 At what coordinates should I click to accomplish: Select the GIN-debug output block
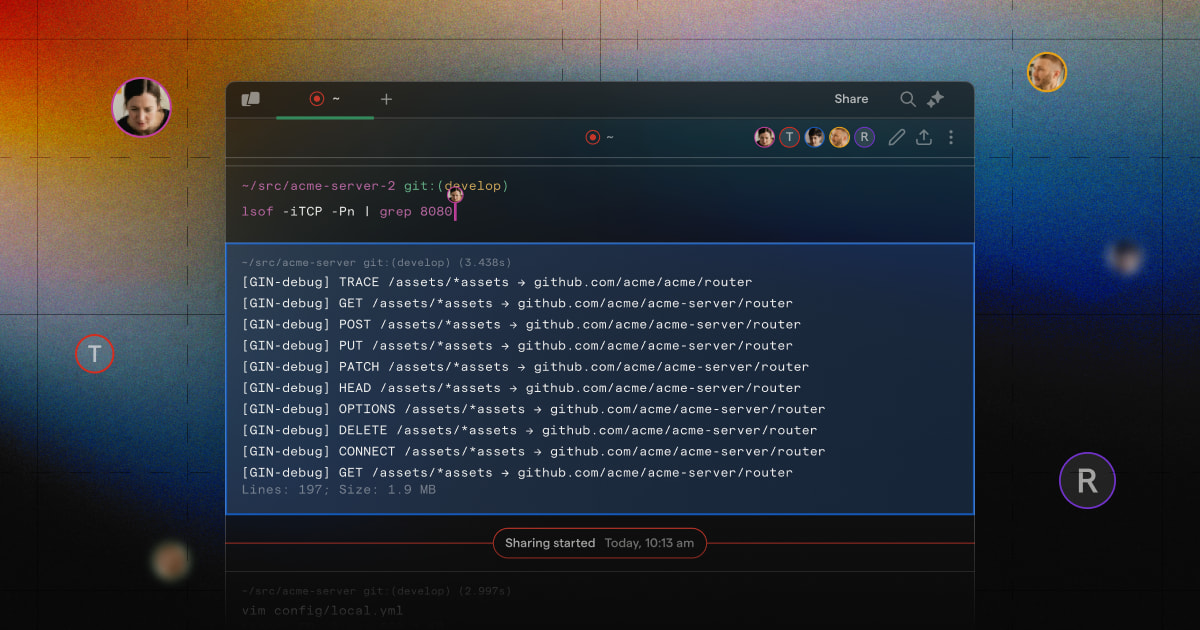599,378
